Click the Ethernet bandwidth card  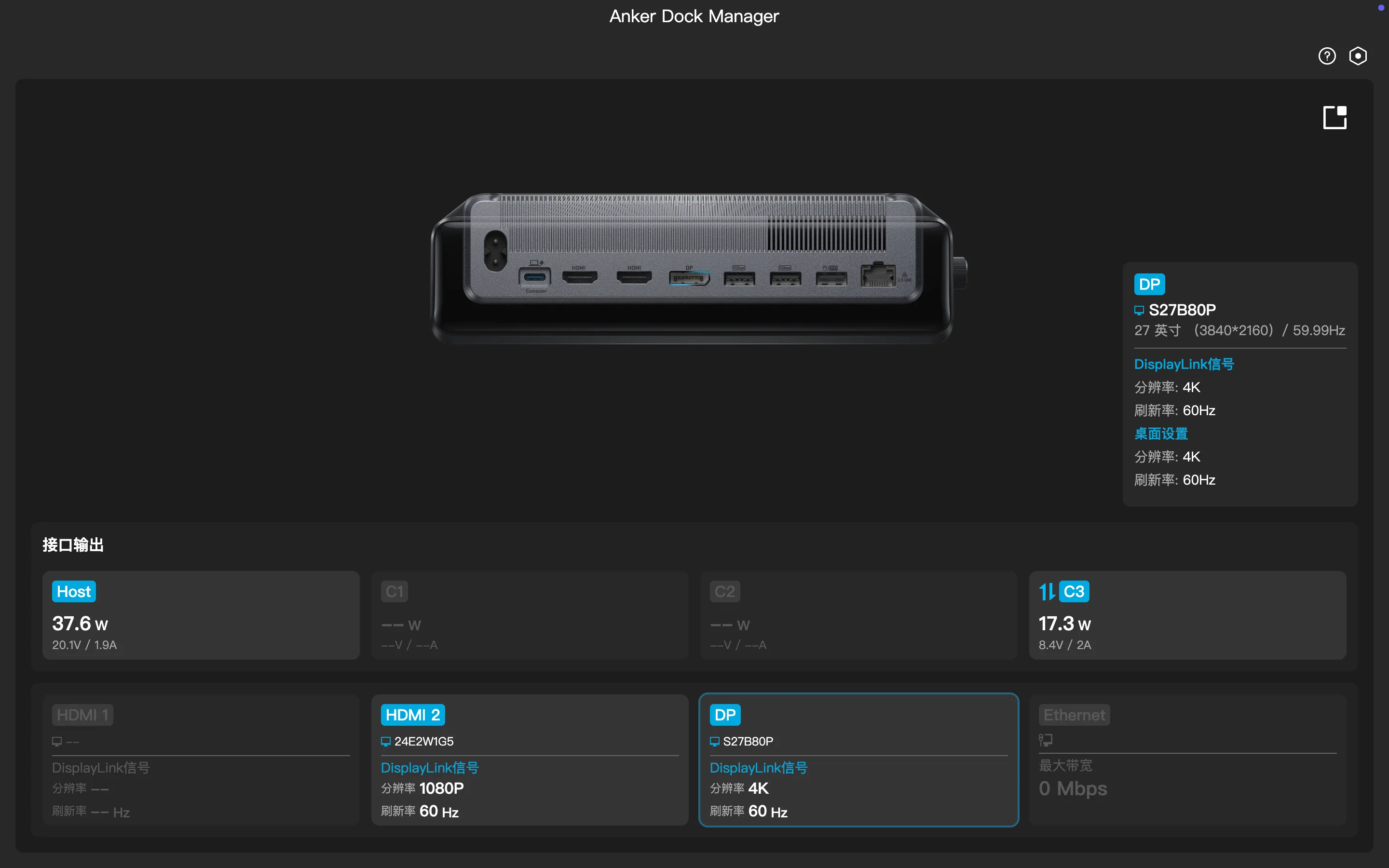point(1187,759)
